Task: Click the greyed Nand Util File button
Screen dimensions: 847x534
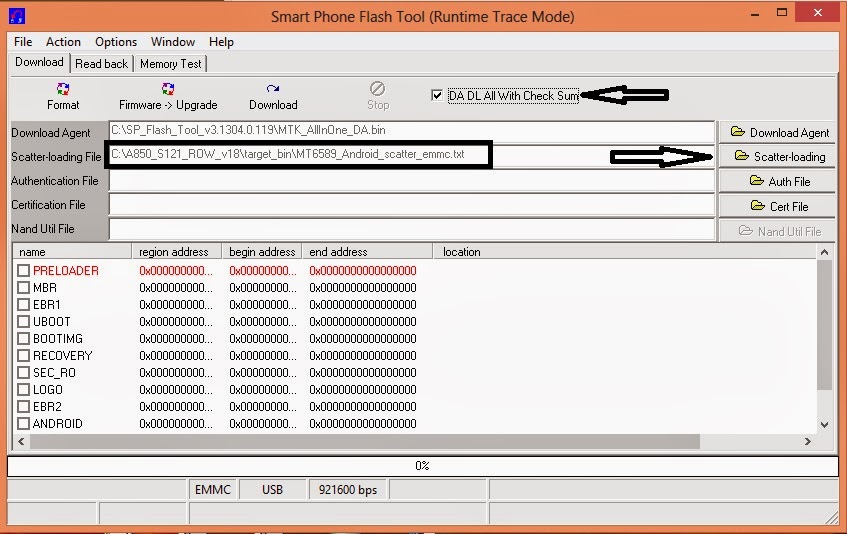Action: click(777, 231)
